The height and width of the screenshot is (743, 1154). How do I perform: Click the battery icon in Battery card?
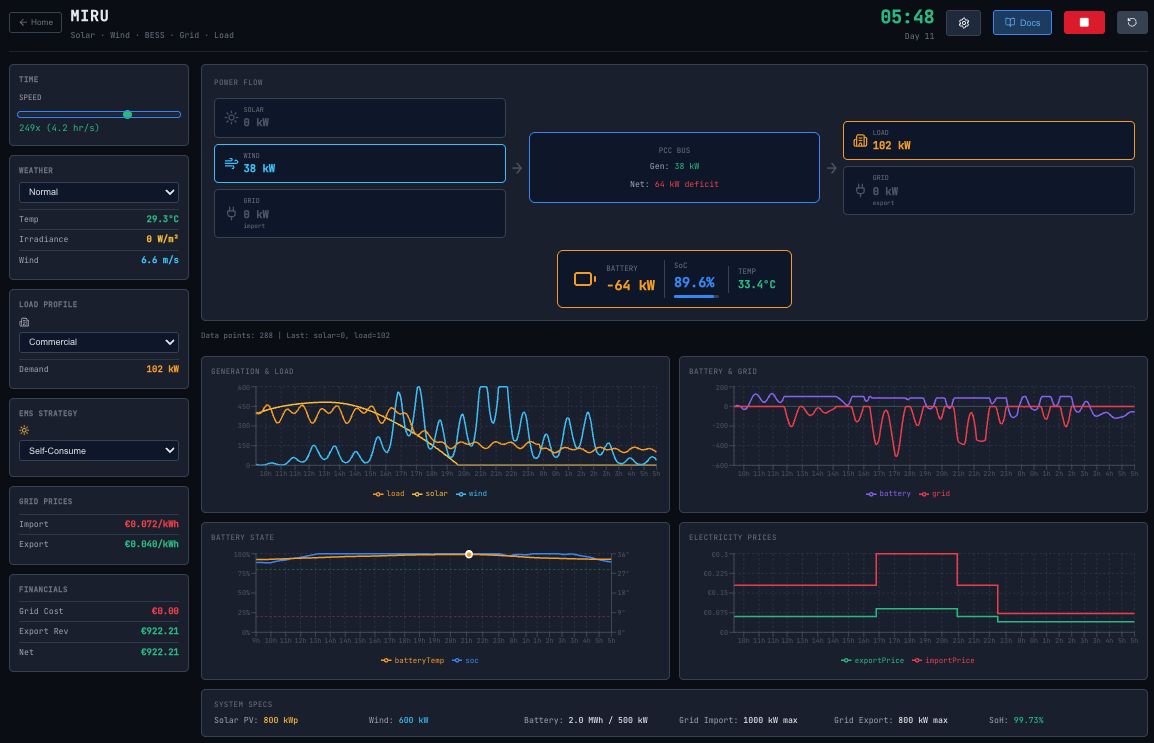click(584, 279)
